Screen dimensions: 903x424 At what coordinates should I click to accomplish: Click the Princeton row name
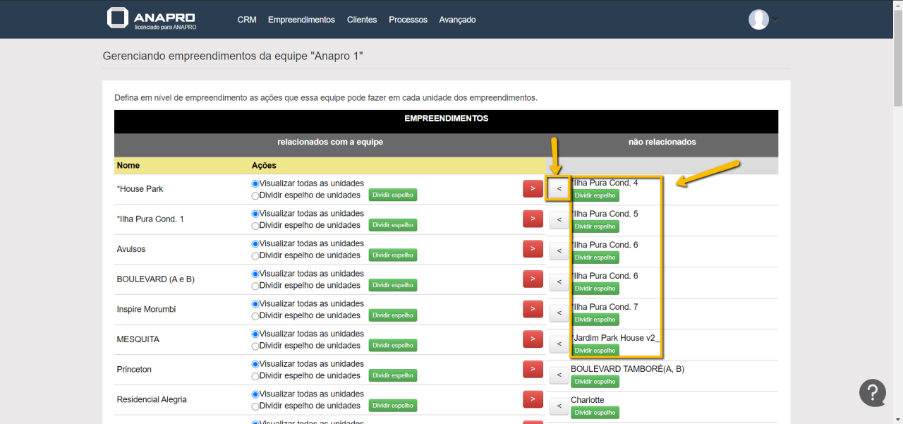[134, 369]
